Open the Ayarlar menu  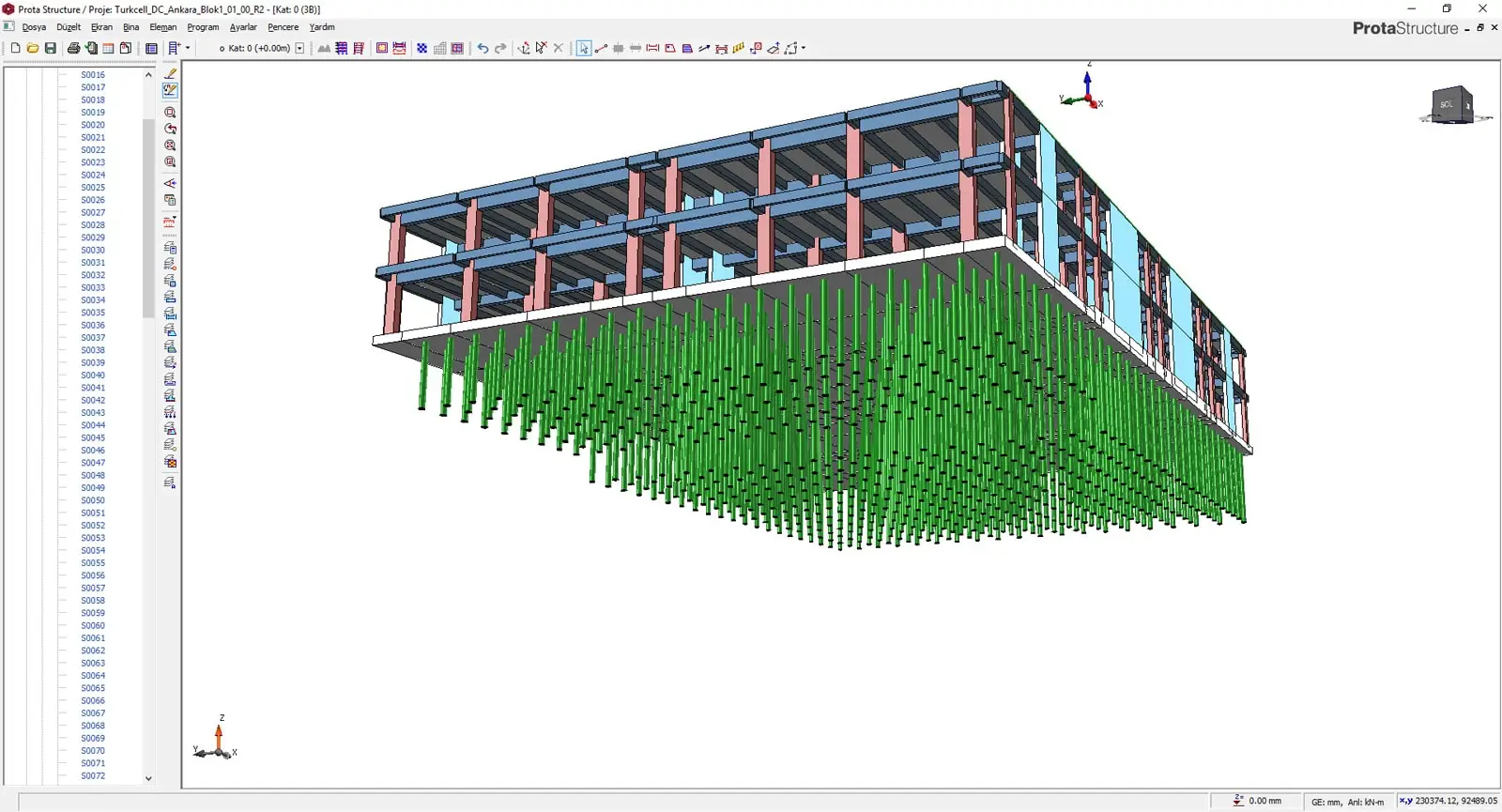point(243,27)
